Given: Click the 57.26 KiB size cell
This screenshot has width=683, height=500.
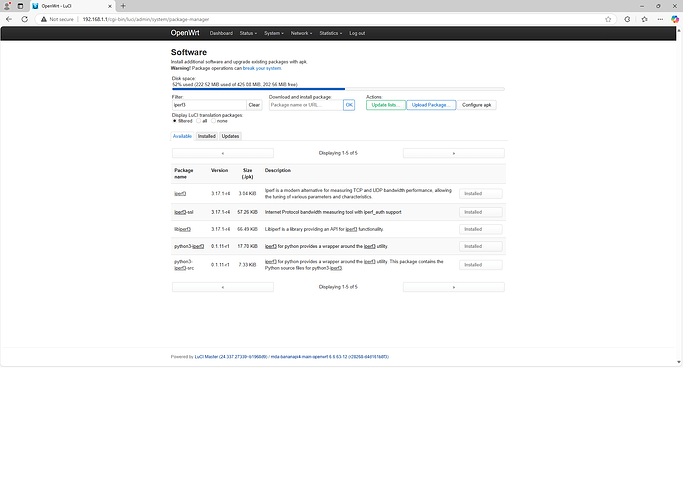Looking at the screenshot, I should pos(247,212).
